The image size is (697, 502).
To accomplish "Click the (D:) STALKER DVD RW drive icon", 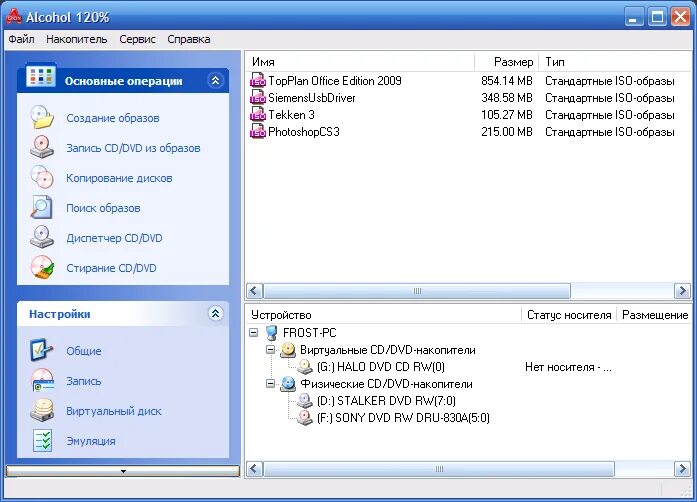I will tap(305, 401).
